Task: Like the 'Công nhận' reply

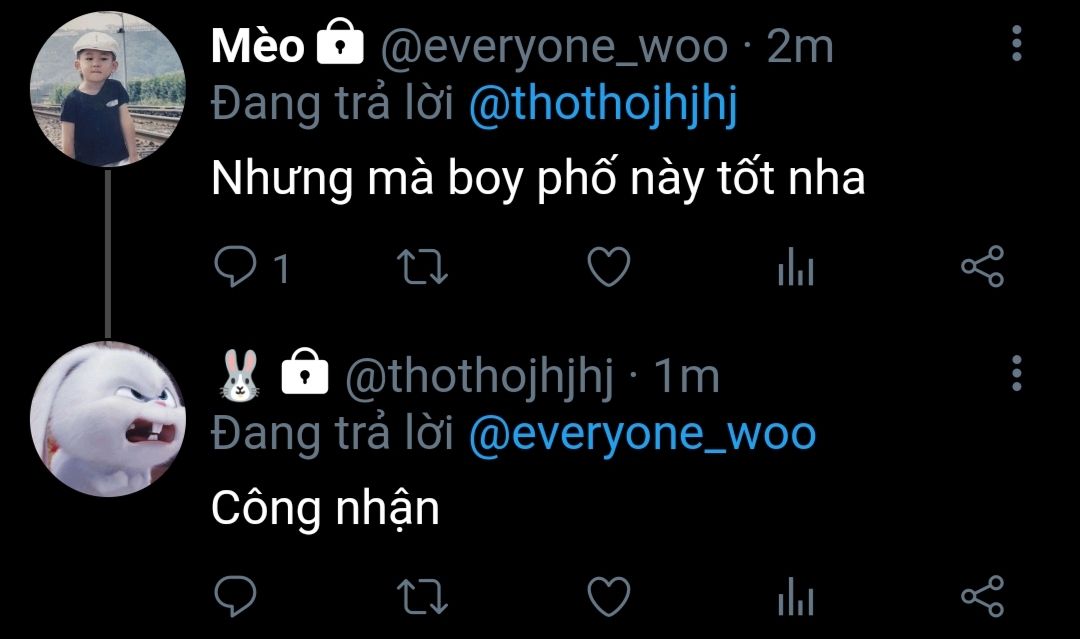Action: click(x=609, y=596)
